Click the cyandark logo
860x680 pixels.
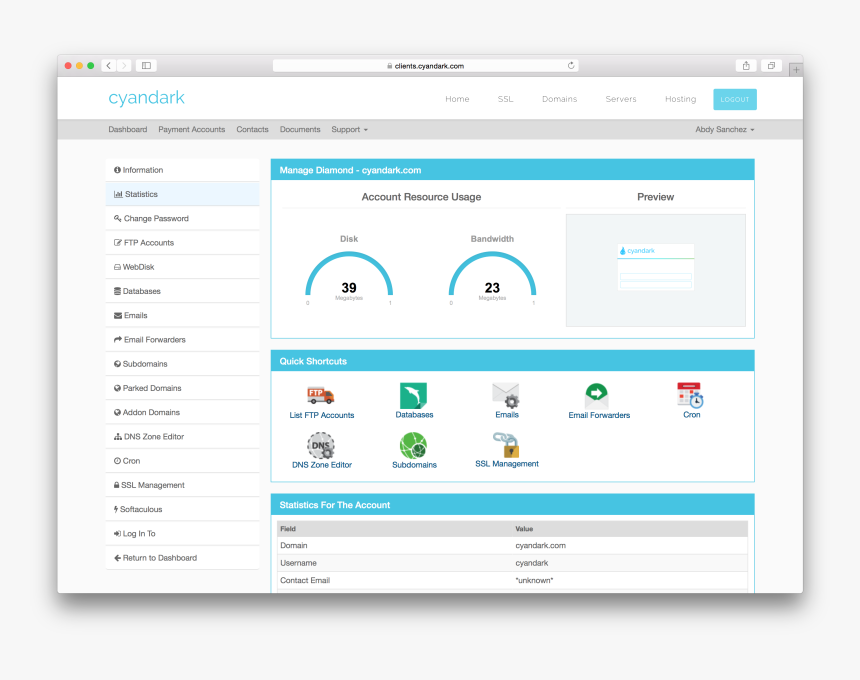(146, 98)
